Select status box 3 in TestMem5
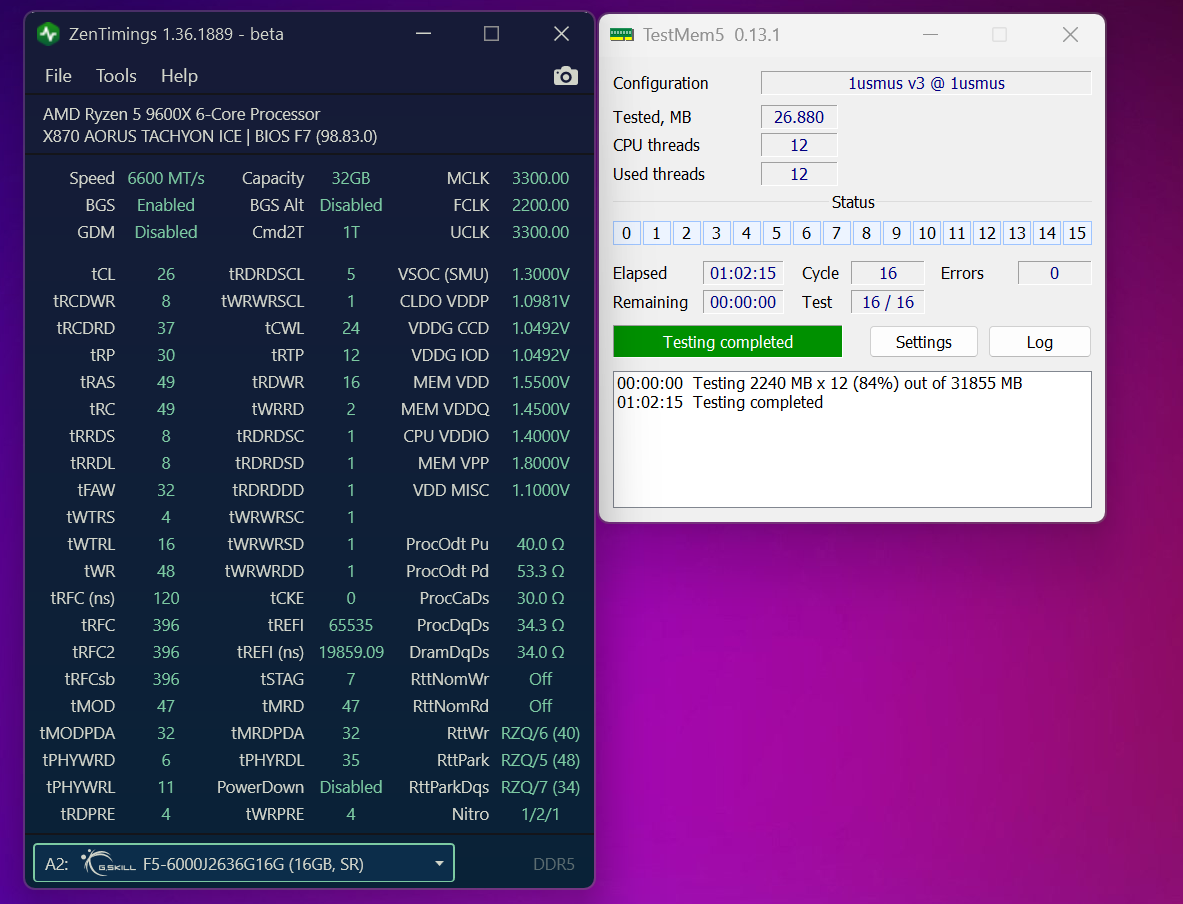This screenshot has width=1183, height=904. (x=716, y=233)
